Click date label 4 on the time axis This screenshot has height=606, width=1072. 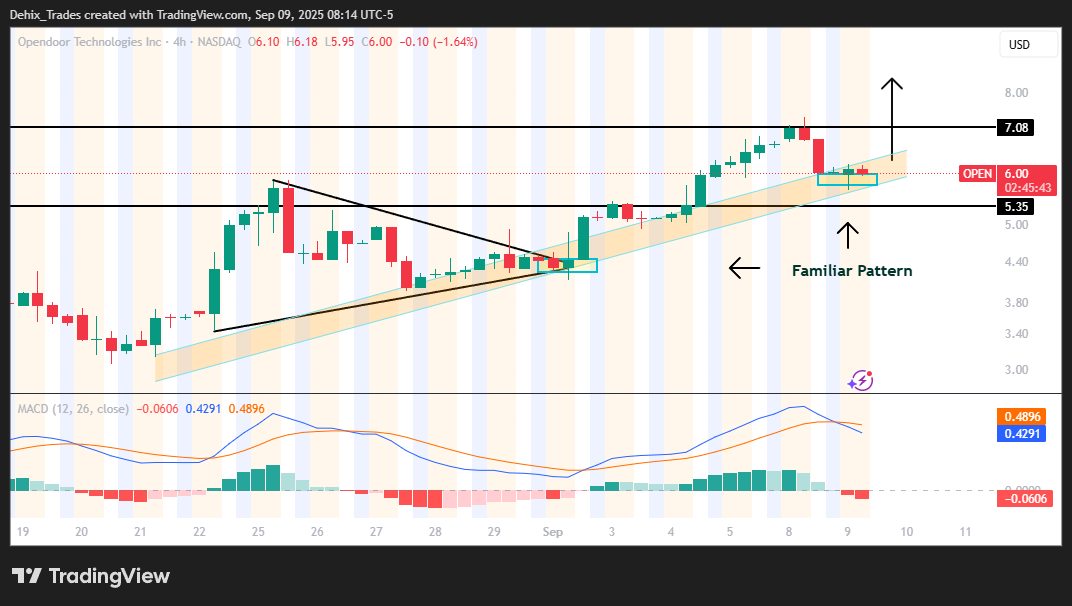pyautogui.click(x=671, y=531)
